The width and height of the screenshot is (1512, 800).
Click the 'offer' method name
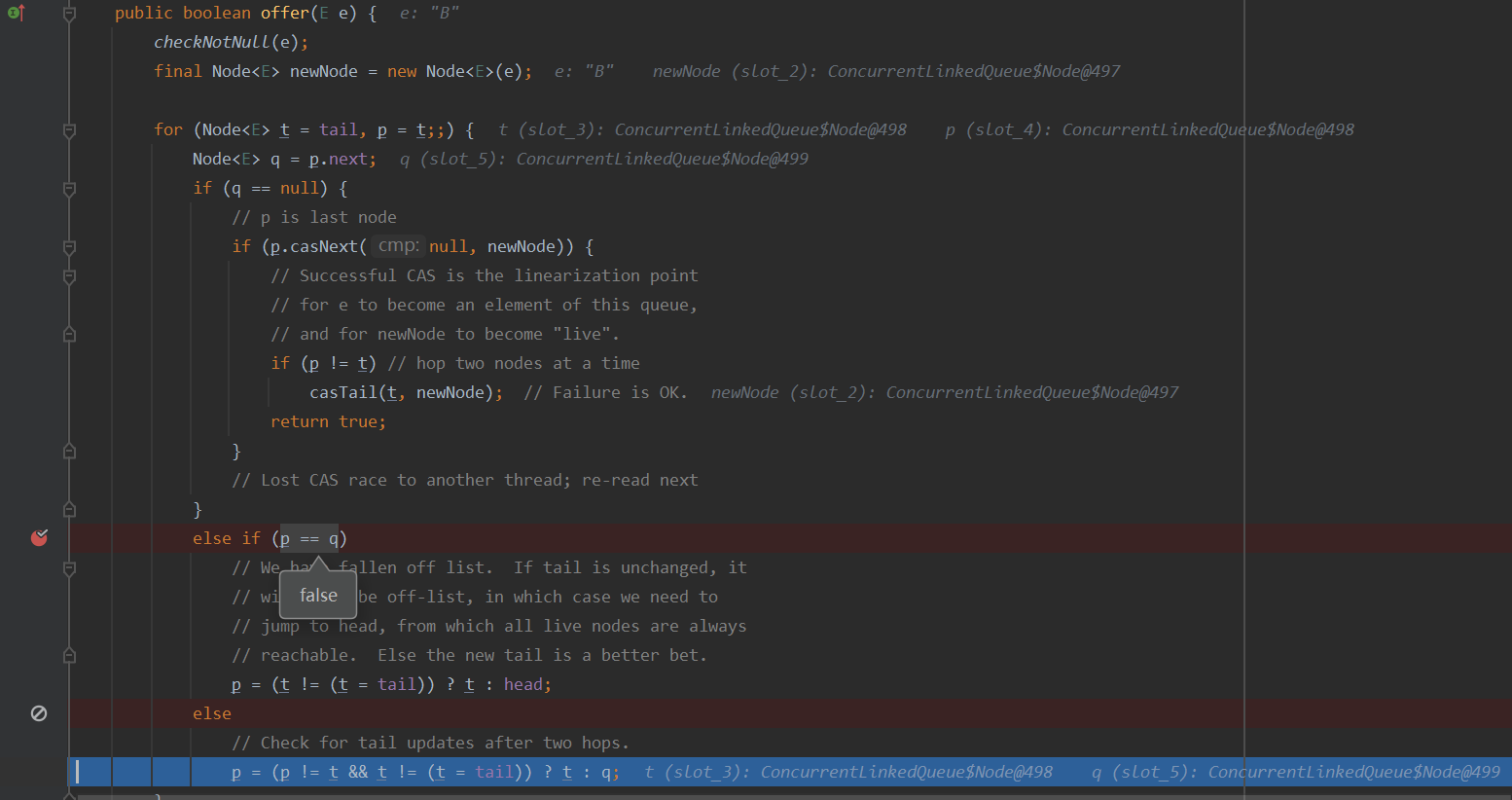click(285, 13)
